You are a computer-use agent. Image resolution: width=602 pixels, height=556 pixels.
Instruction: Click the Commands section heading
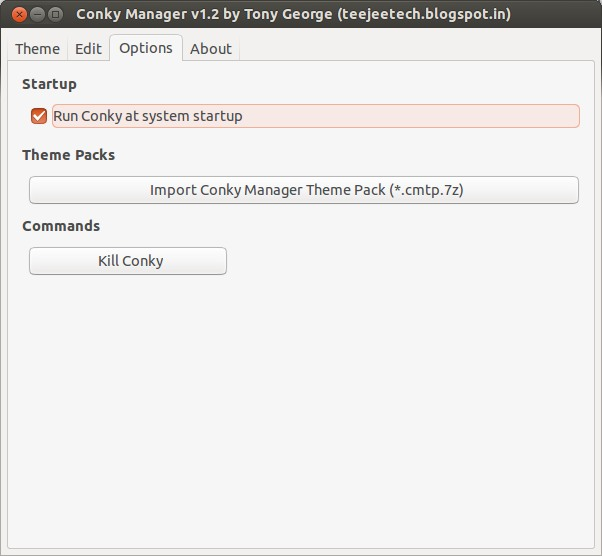point(61,226)
